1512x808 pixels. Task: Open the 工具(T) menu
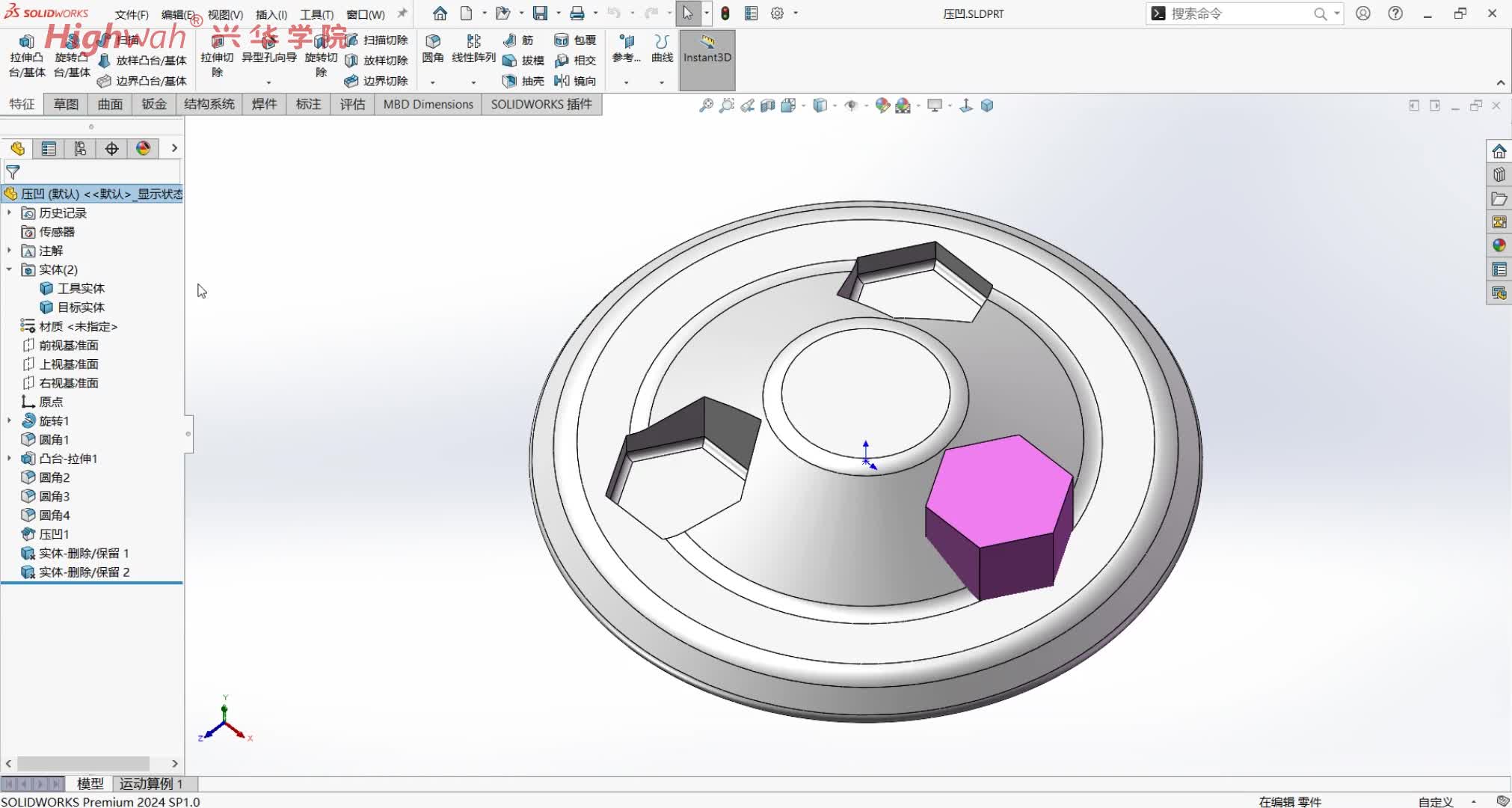[316, 14]
